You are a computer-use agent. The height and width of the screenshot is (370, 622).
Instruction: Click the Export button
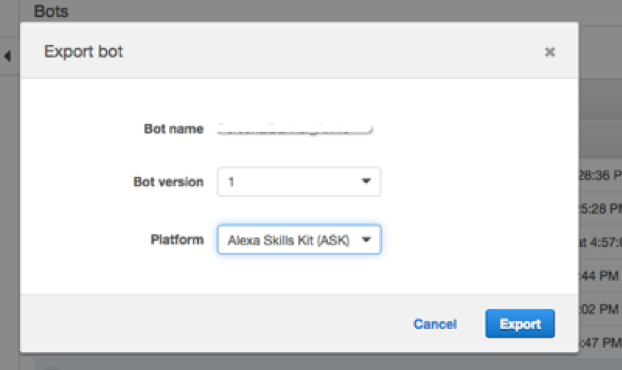[x=520, y=324]
